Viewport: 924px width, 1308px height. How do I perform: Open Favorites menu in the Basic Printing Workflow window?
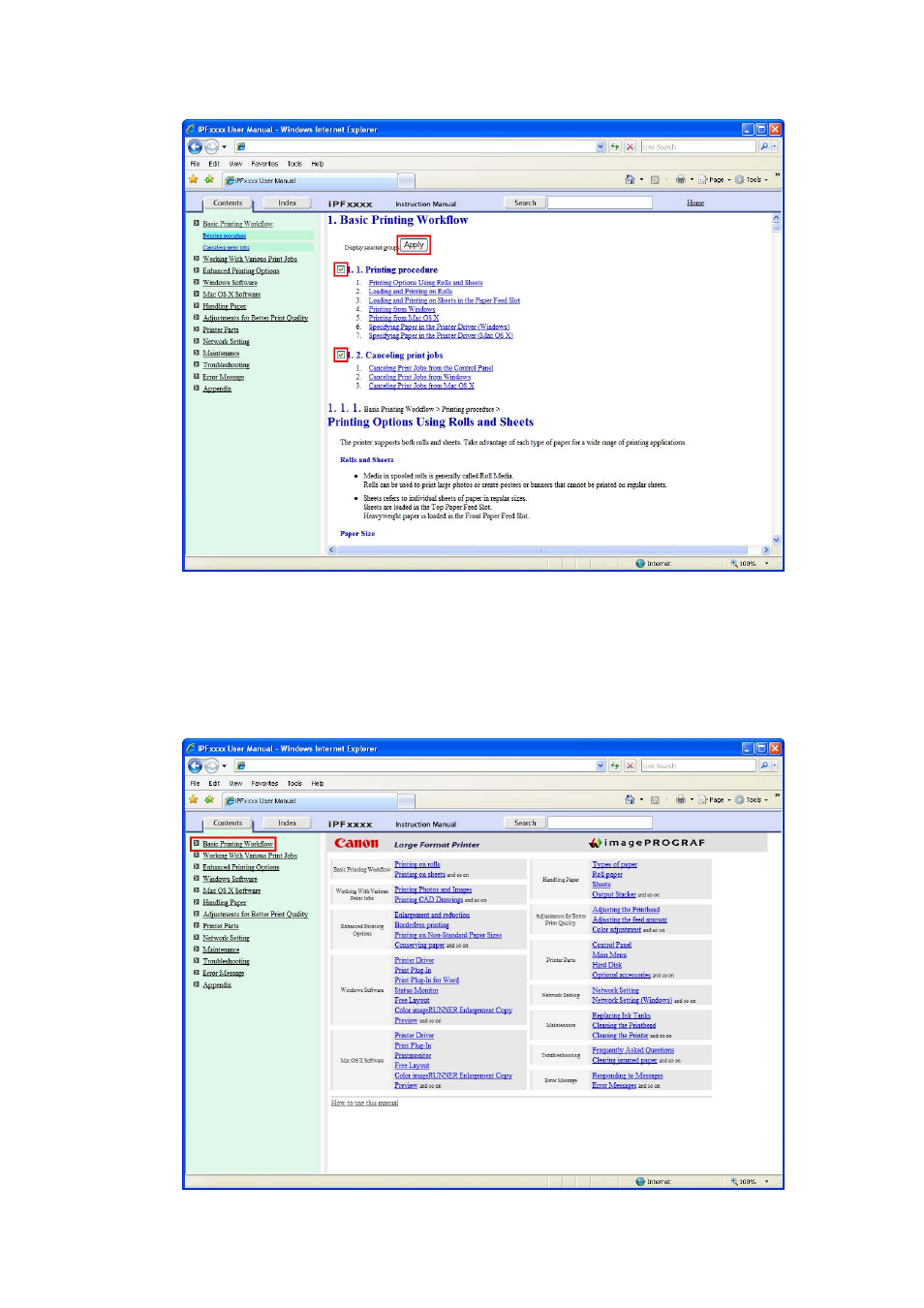[264, 164]
